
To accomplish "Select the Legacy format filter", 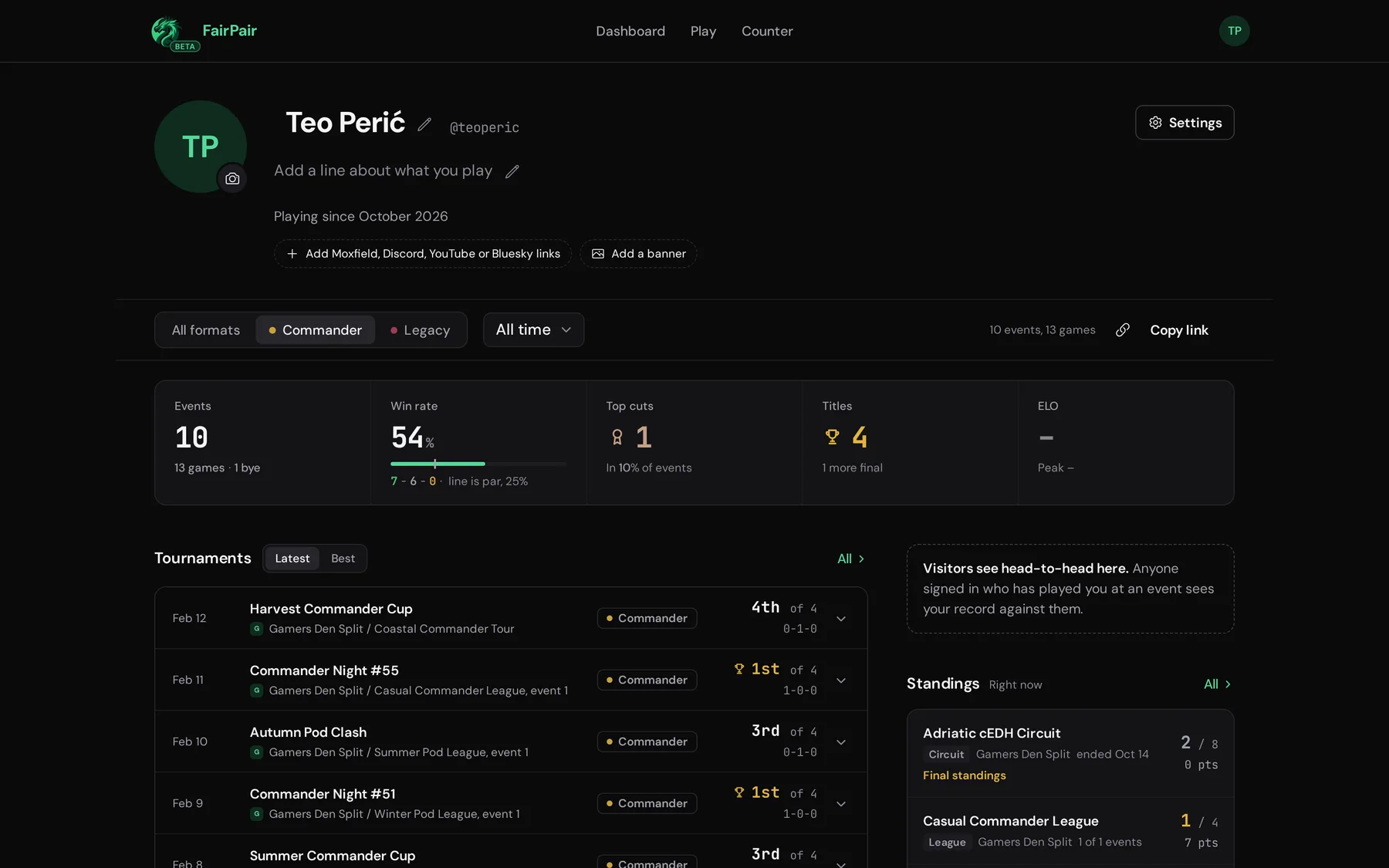I will 420,329.
